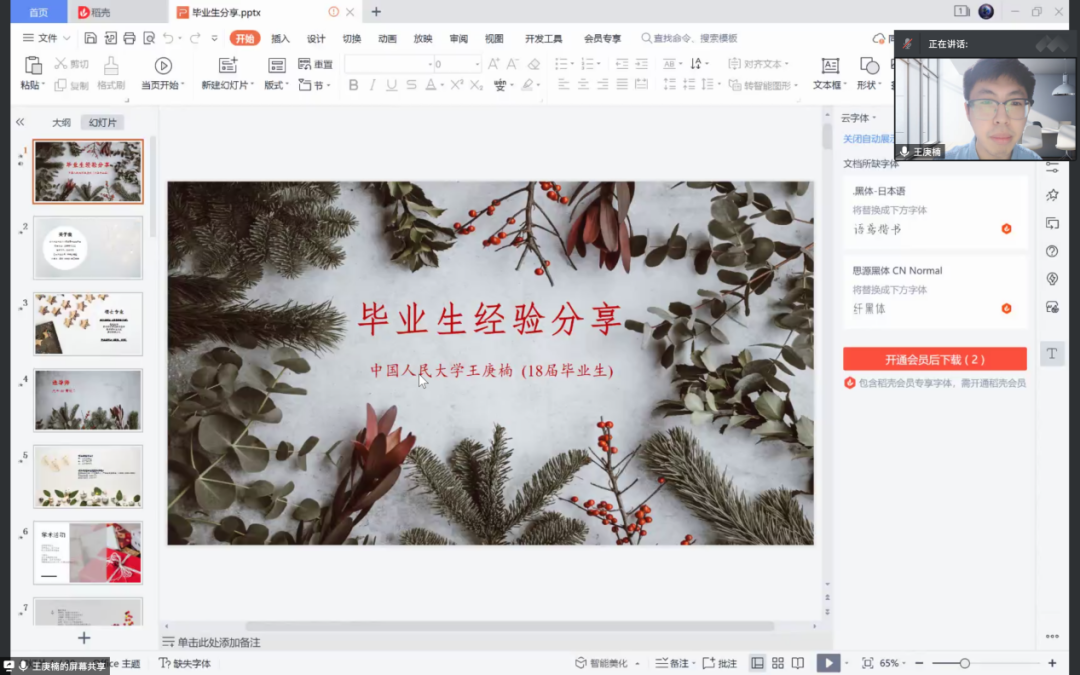The height and width of the screenshot is (675, 1080).
Task: Start slideshow from current slide (当页开始)
Action: pyautogui.click(x=163, y=66)
